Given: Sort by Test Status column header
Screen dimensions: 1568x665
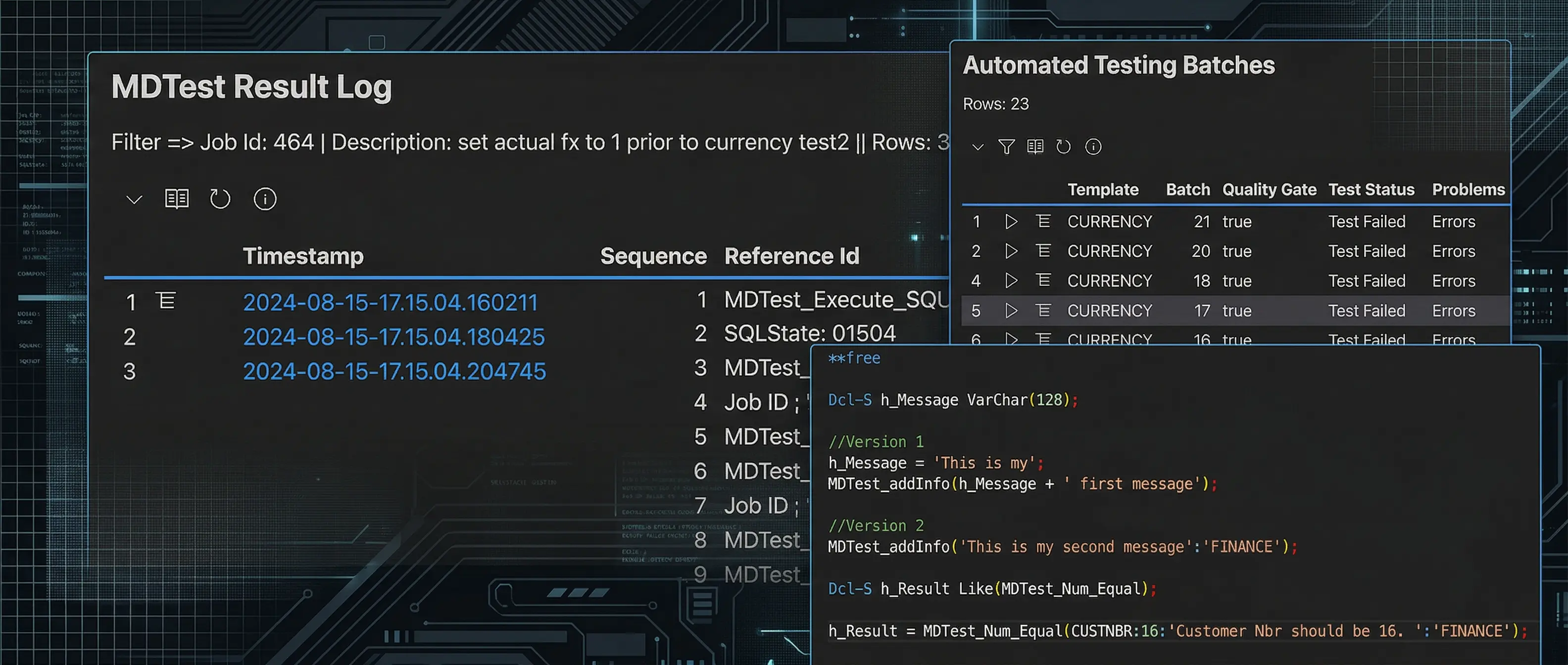Looking at the screenshot, I should tap(1371, 190).
